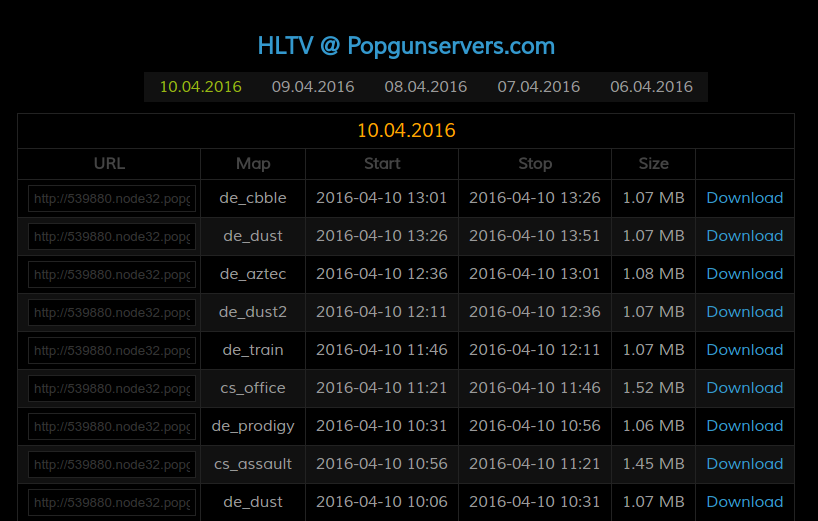Click stop time 2016-04-10 13:51
The width and height of the screenshot is (818, 521).
pos(535,236)
